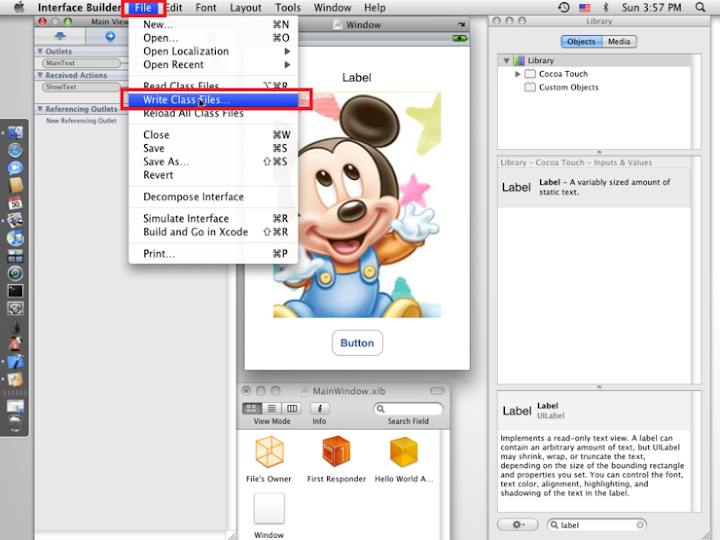Screen dimensions: 720x540
Task: Click the MainText outlet entry
Action: click(81, 63)
